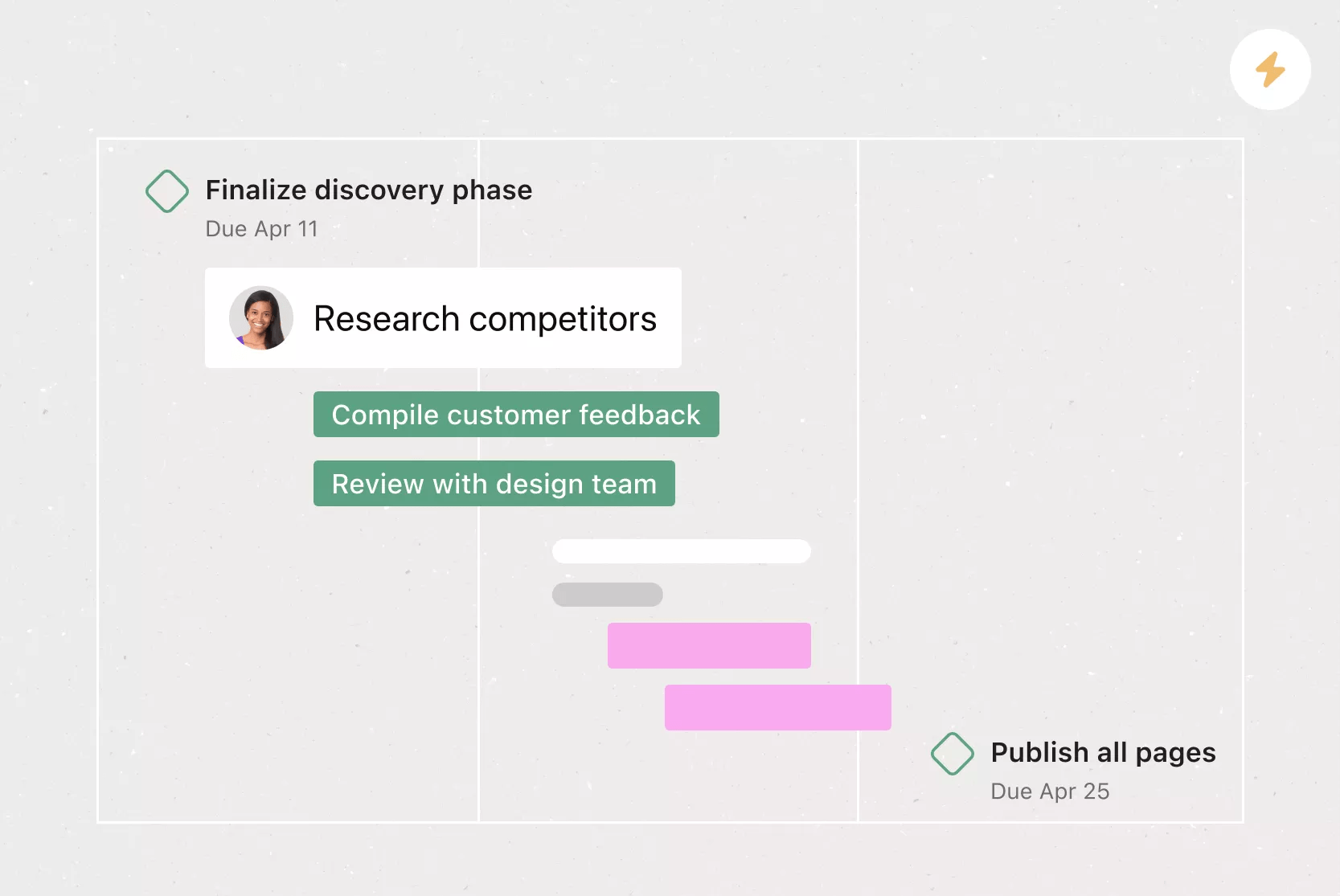
Task: Select the gray placeholder timeline bar
Action: click(608, 595)
